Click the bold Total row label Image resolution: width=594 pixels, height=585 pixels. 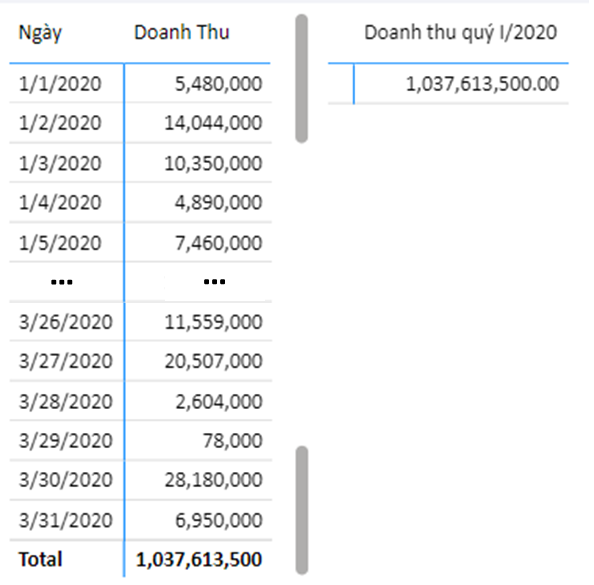41,559
